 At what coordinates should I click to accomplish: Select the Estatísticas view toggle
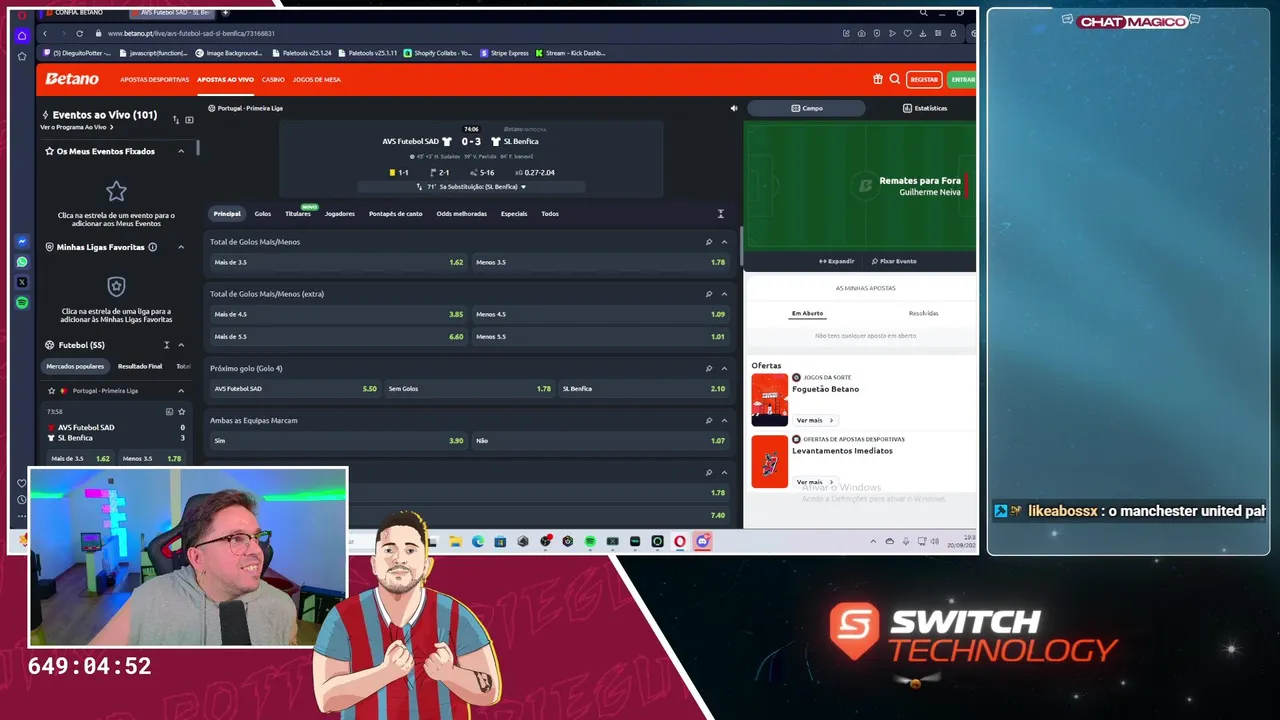tap(925, 108)
